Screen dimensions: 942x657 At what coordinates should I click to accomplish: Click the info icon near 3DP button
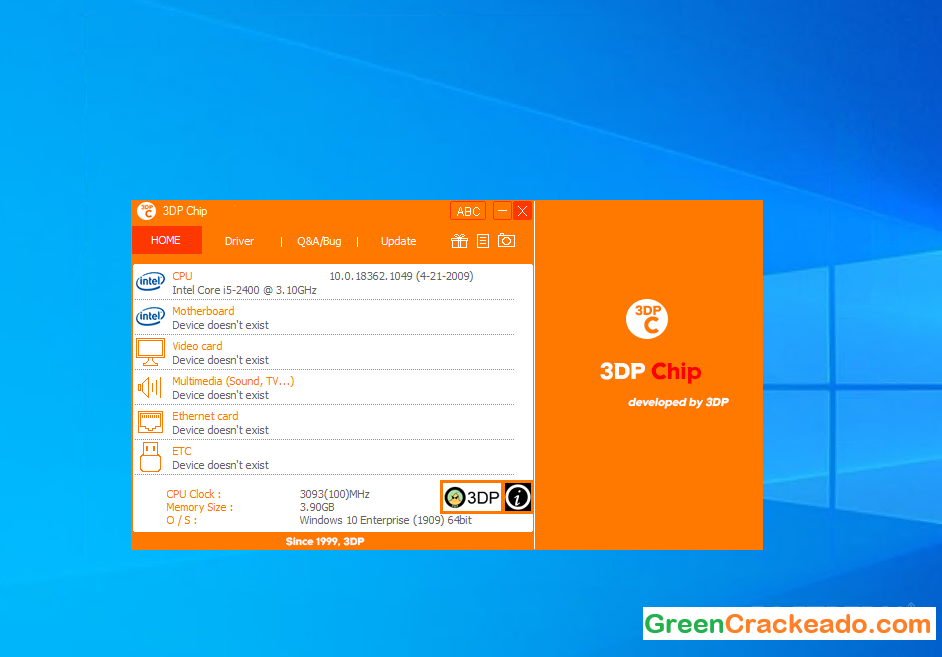pyautogui.click(x=517, y=497)
